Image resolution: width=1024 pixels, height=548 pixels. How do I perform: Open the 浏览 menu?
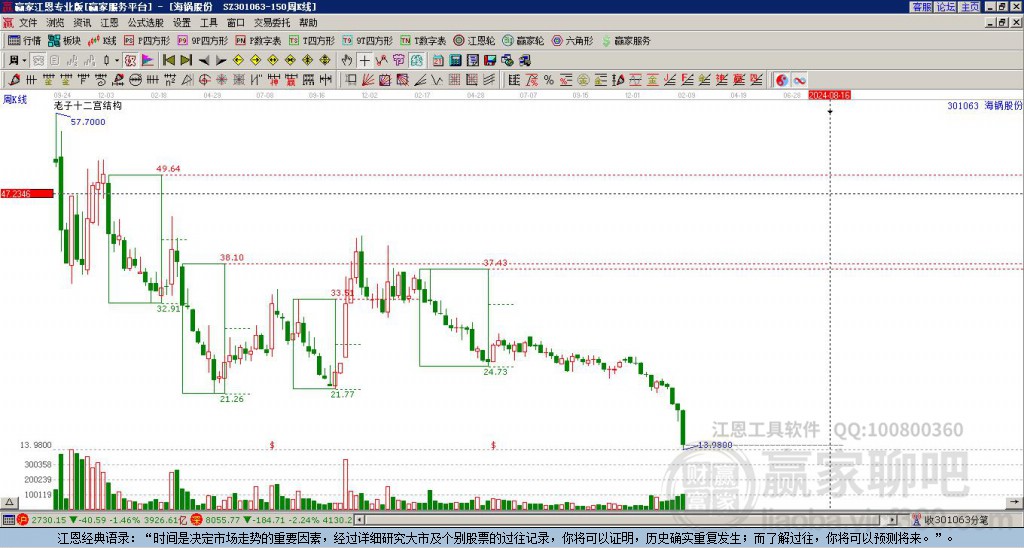point(55,23)
